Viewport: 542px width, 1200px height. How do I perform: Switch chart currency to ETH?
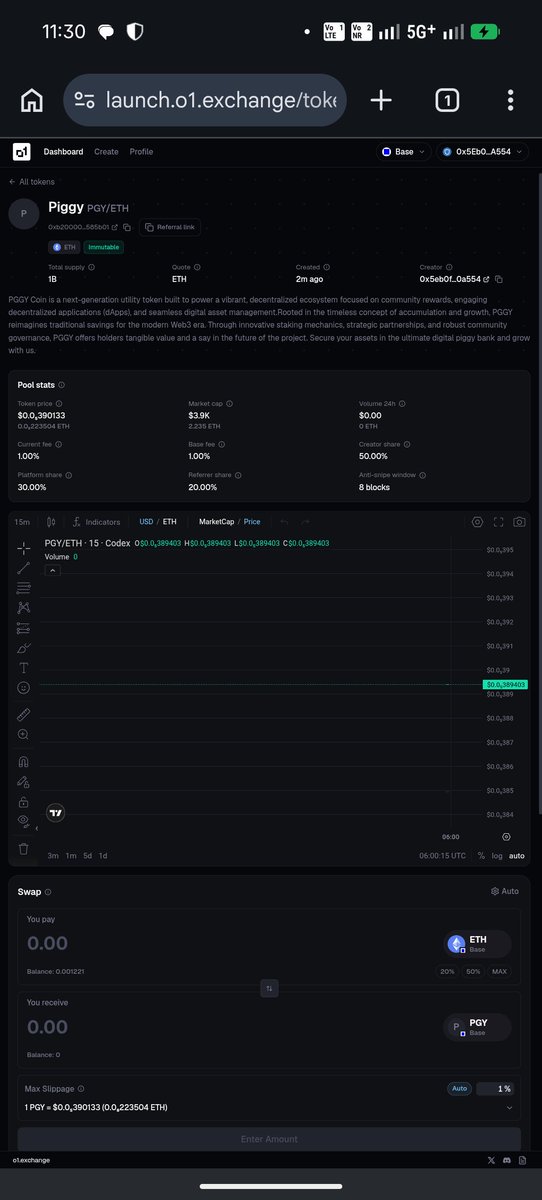click(170, 522)
